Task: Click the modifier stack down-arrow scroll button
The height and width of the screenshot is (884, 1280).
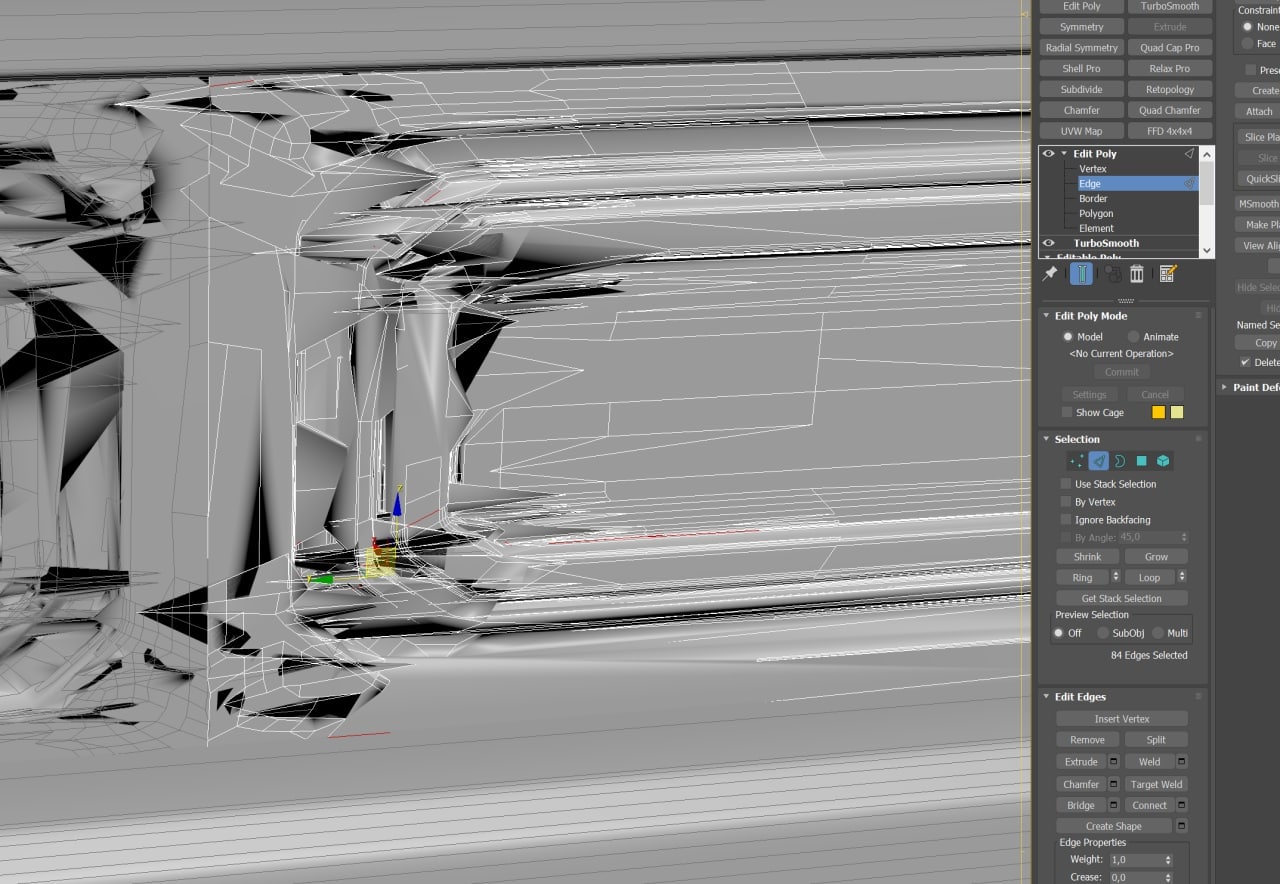Action: (1207, 250)
